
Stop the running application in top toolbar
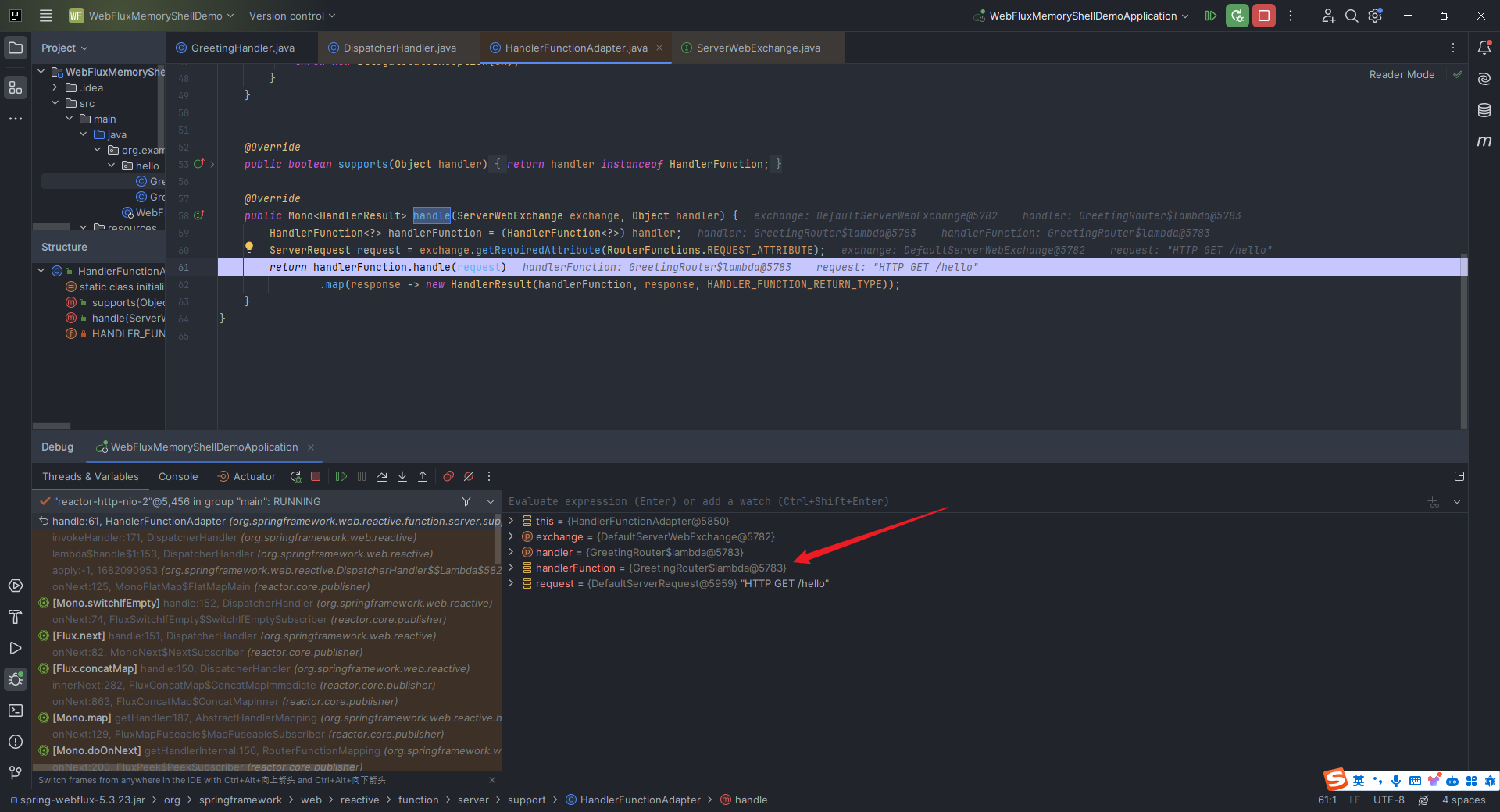(x=1263, y=16)
